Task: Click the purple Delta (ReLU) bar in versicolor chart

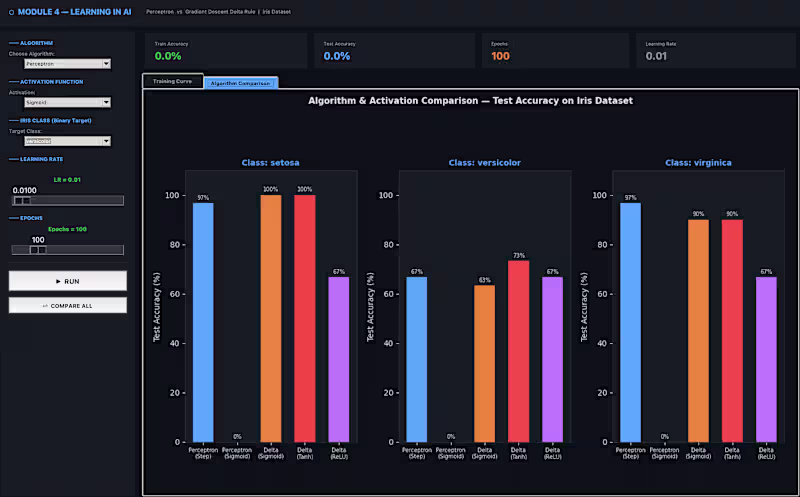Action: pyautogui.click(x=553, y=360)
